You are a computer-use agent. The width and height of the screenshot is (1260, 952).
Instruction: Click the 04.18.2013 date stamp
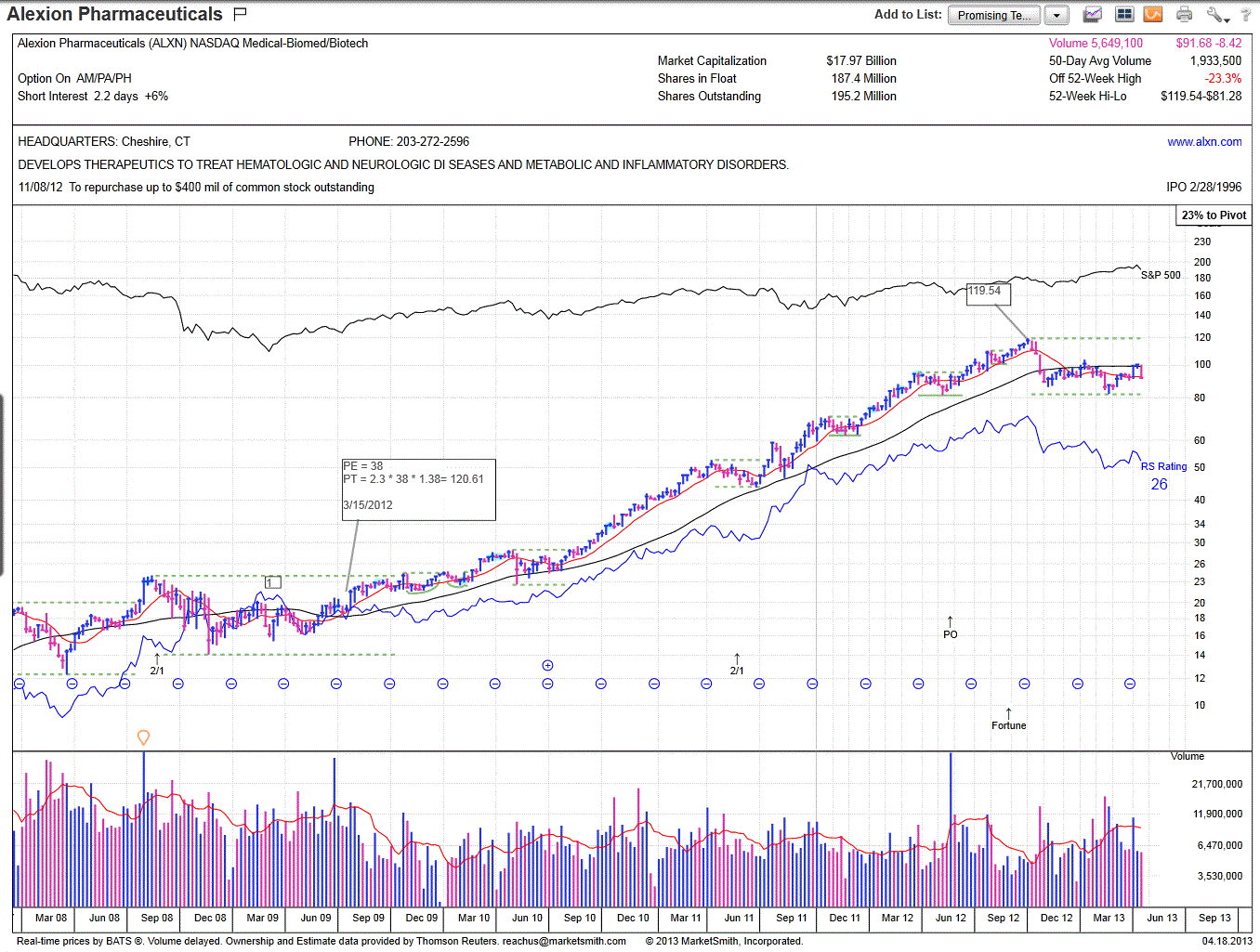(x=1227, y=941)
